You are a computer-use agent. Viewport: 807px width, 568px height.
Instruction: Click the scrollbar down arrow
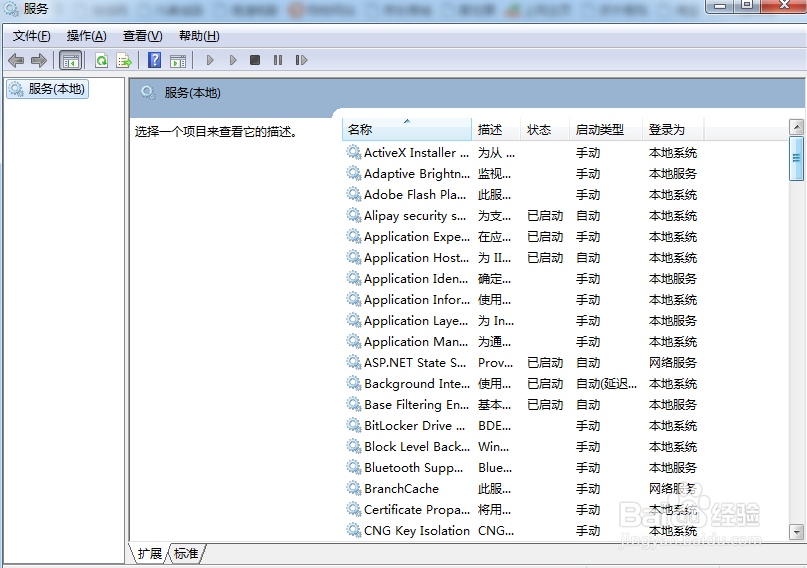pos(796,532)
